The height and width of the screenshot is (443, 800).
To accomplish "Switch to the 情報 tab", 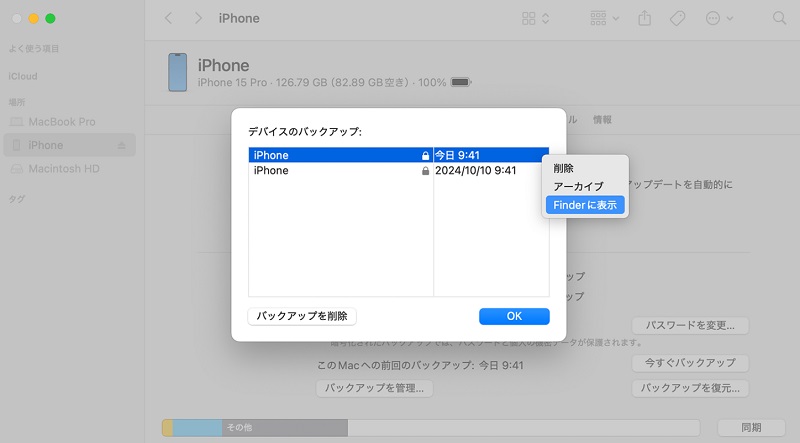I will point(602,120).
